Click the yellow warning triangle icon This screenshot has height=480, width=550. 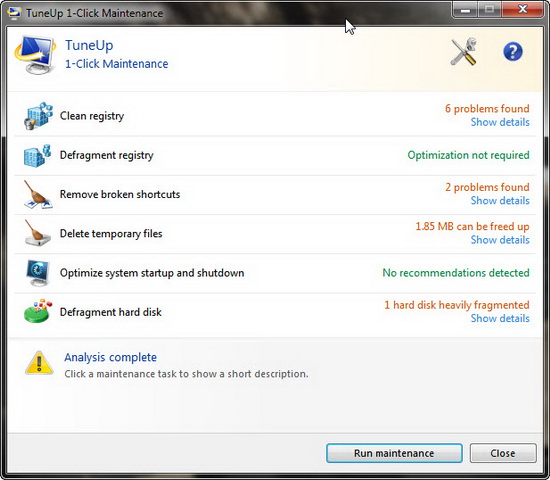[39, 363]
